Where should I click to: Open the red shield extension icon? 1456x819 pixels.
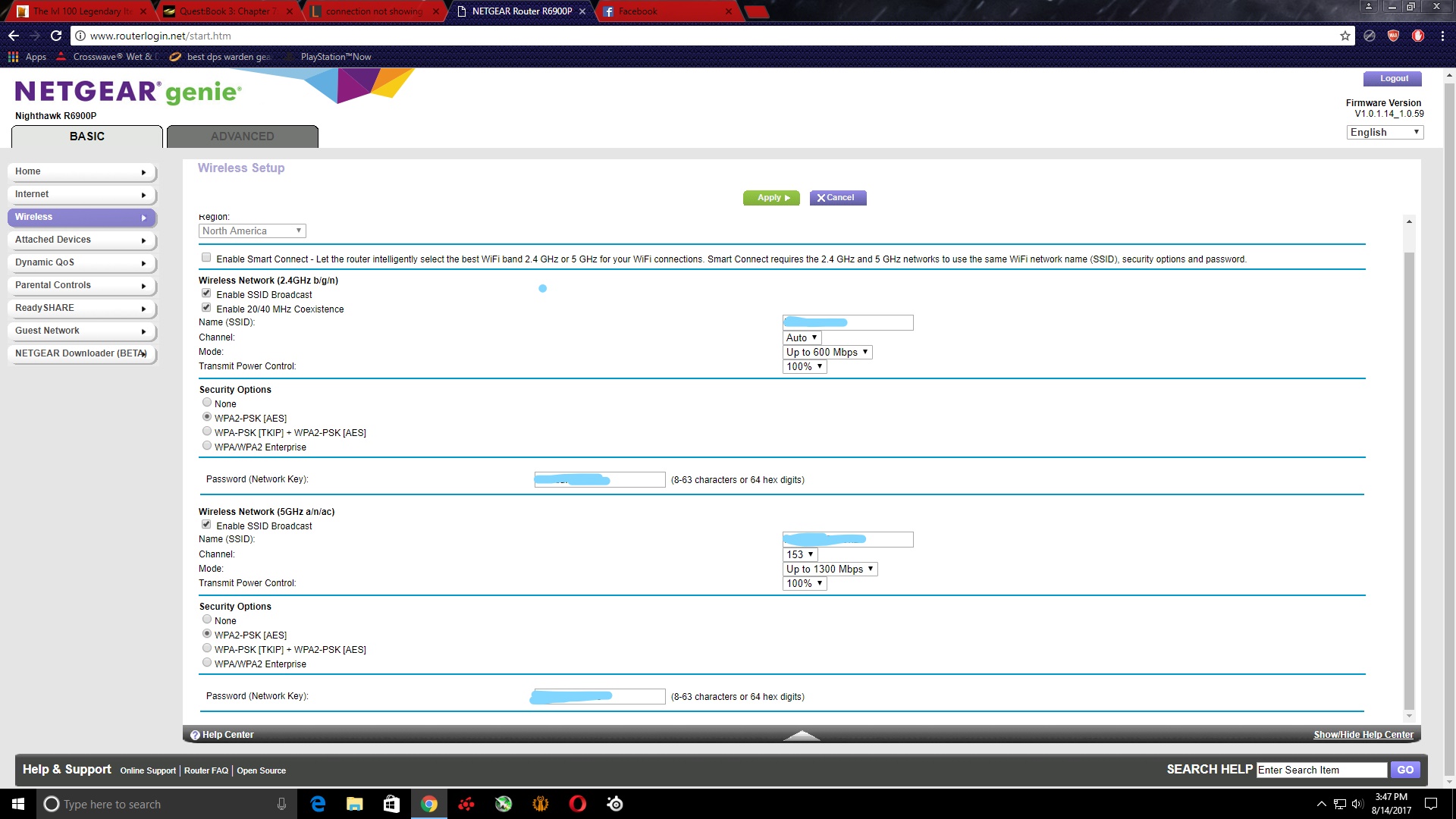pyautogui.click(x=1393, y=36)
